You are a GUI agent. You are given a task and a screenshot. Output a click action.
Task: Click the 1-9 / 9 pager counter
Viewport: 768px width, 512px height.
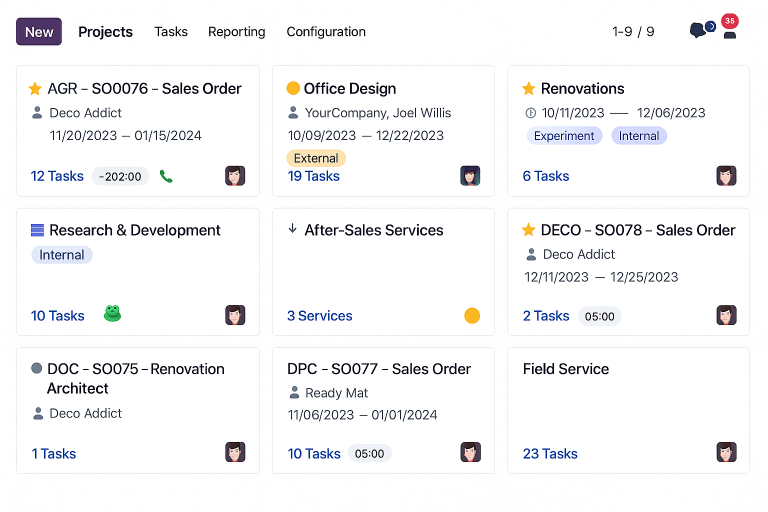633,32
